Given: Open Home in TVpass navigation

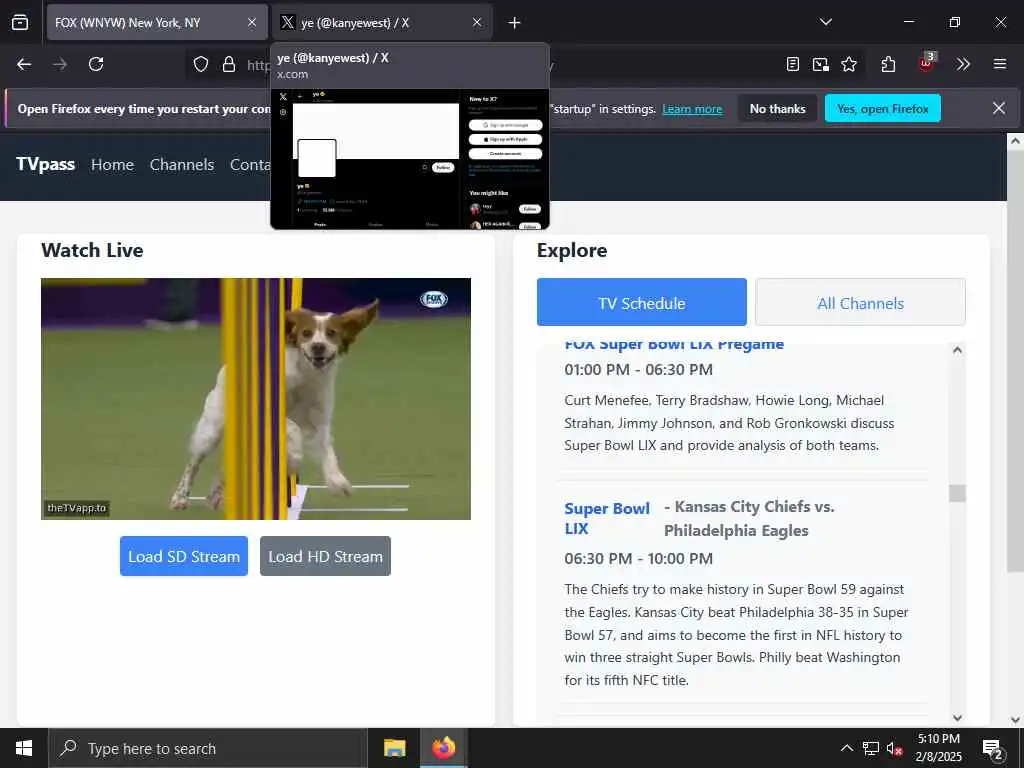Looking at the screenshot, I should [x=112, y=165].
